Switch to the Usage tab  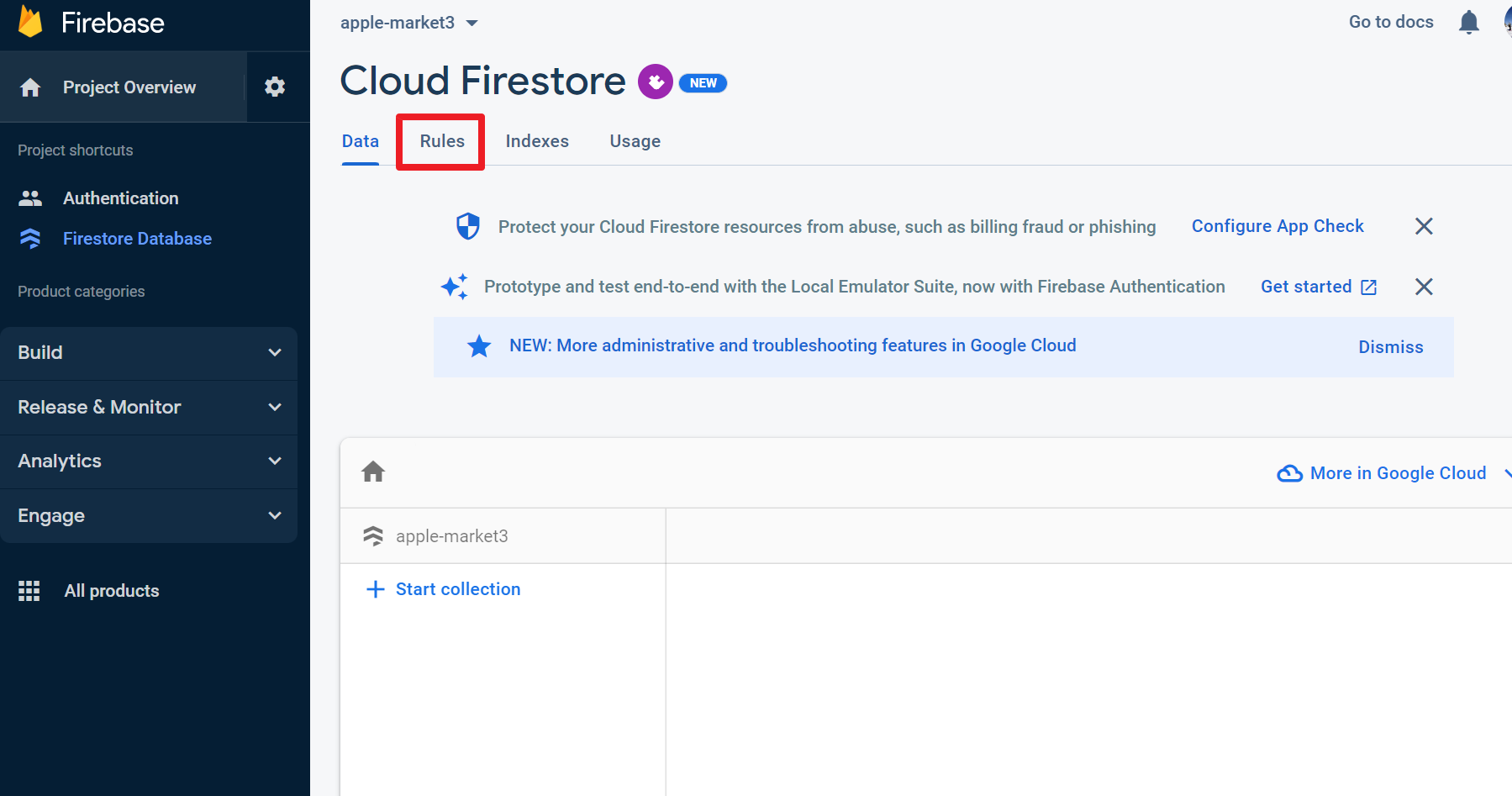click(635, 141)
